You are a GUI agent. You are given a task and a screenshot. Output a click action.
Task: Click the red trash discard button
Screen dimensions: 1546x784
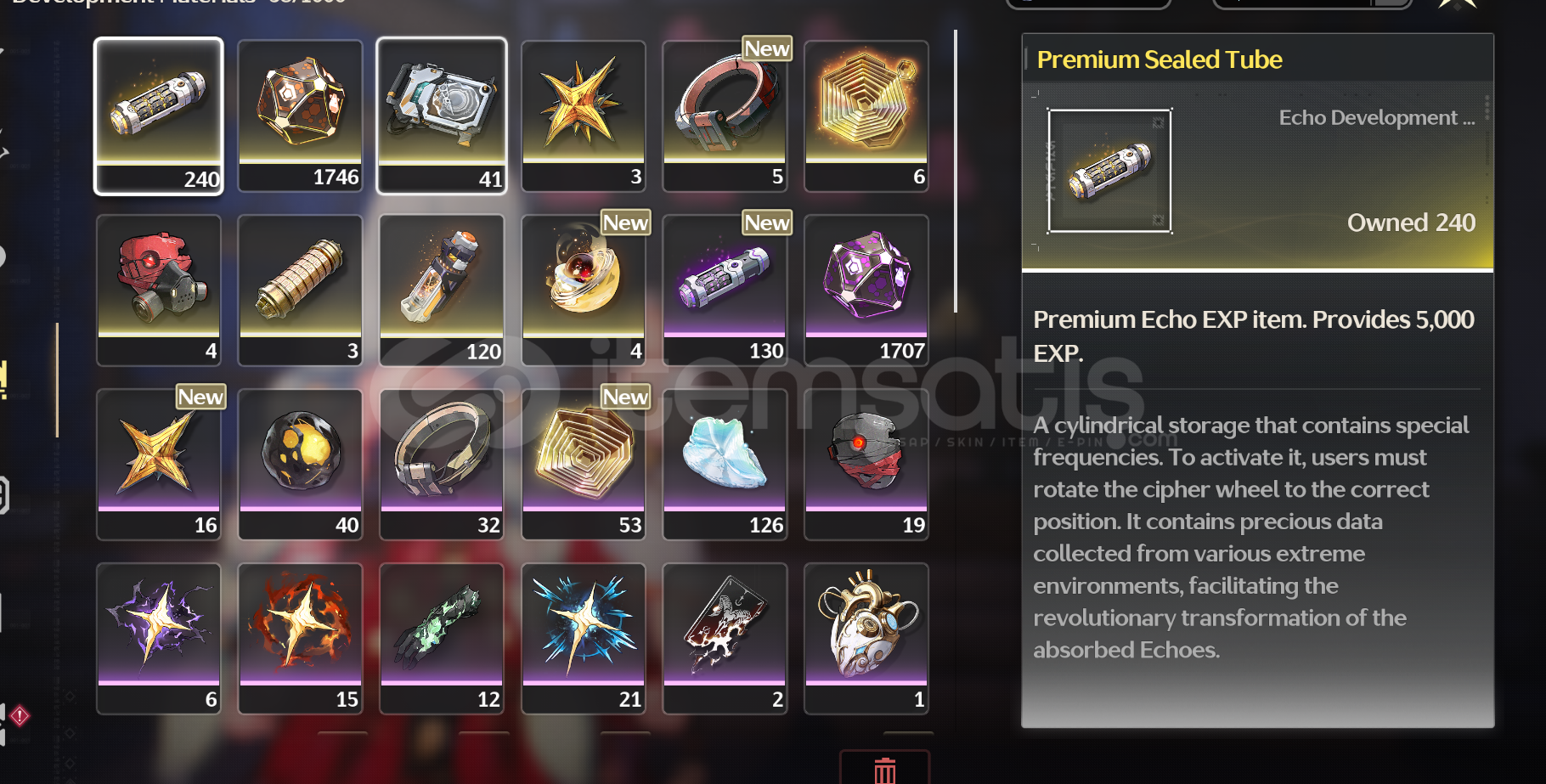(885, 769)
